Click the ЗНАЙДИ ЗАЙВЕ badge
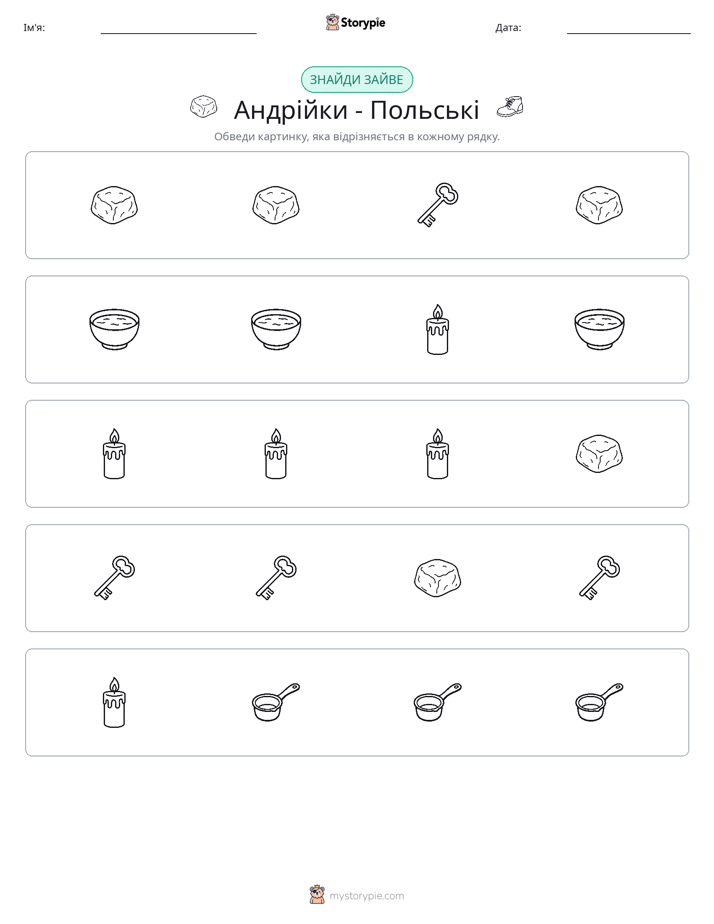 tap(356, 80)
